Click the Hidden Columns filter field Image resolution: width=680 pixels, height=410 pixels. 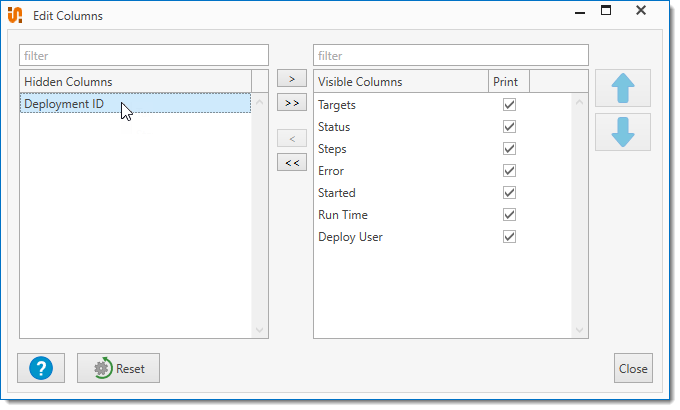[144, 56]
